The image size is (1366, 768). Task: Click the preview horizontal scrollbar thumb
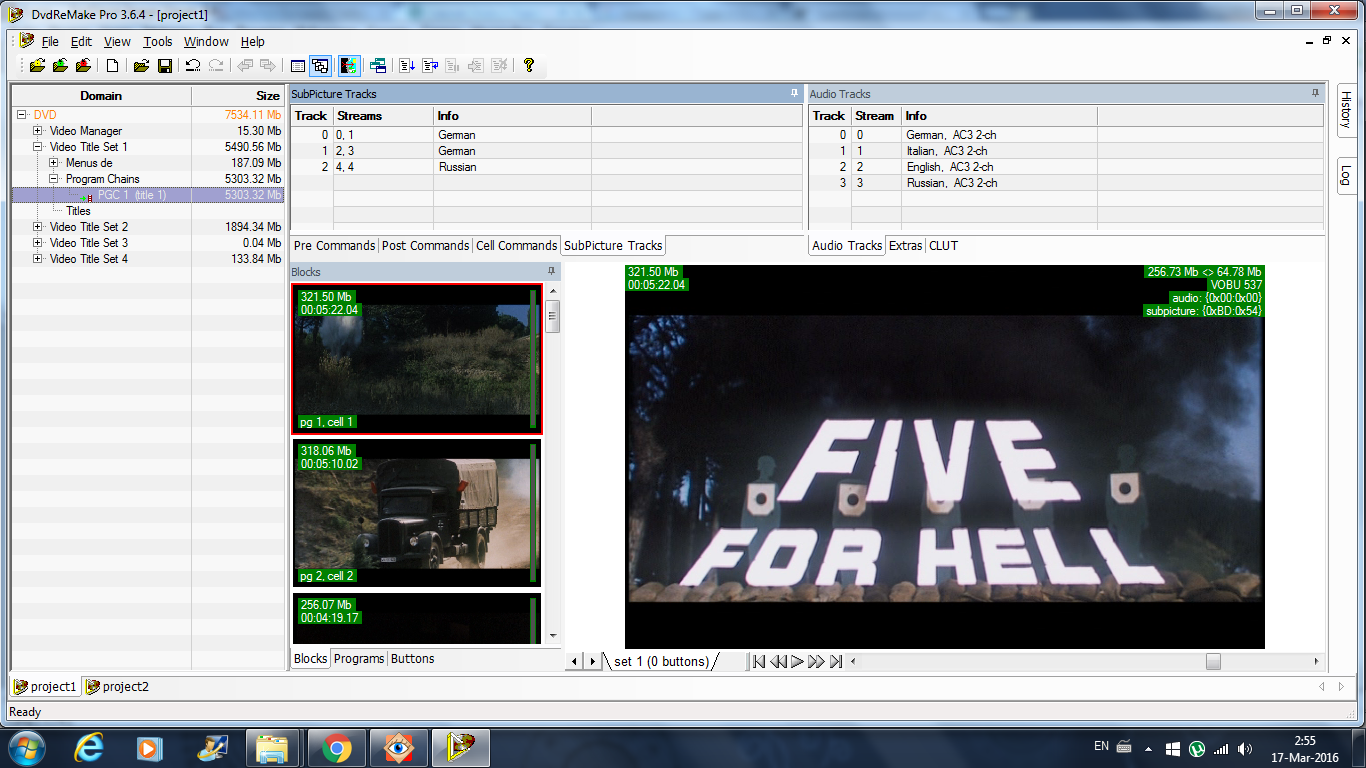click(1213, 662)
